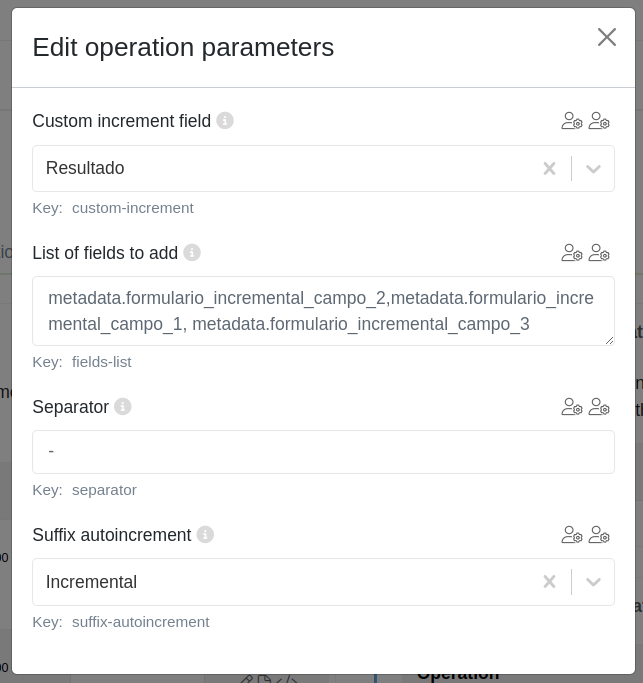This screenshot has width=643, height=683.
Task: Click second user-settings icon for Suffix autoincrement
Action: pos(599,535)
